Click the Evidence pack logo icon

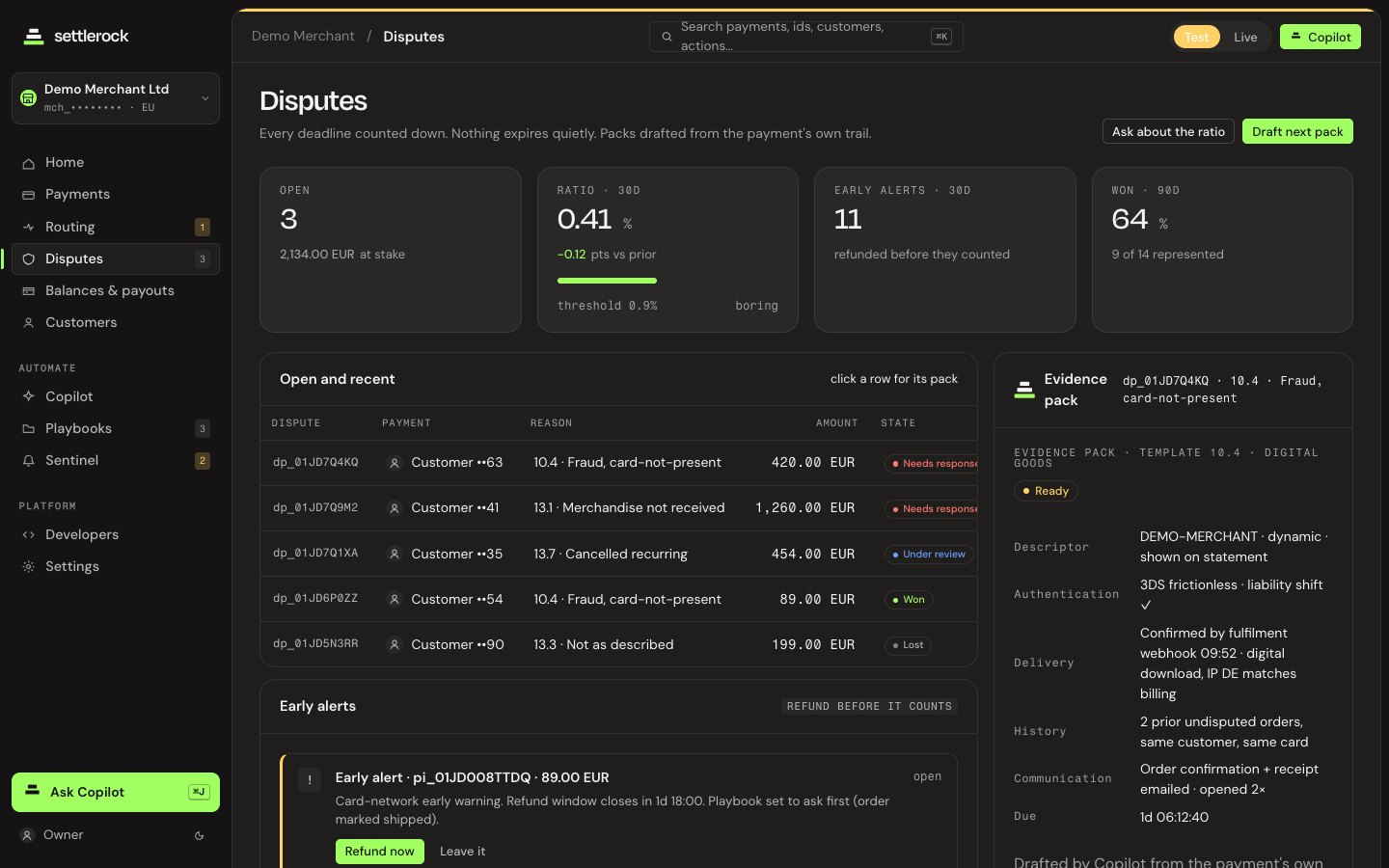click(1024, 390)
